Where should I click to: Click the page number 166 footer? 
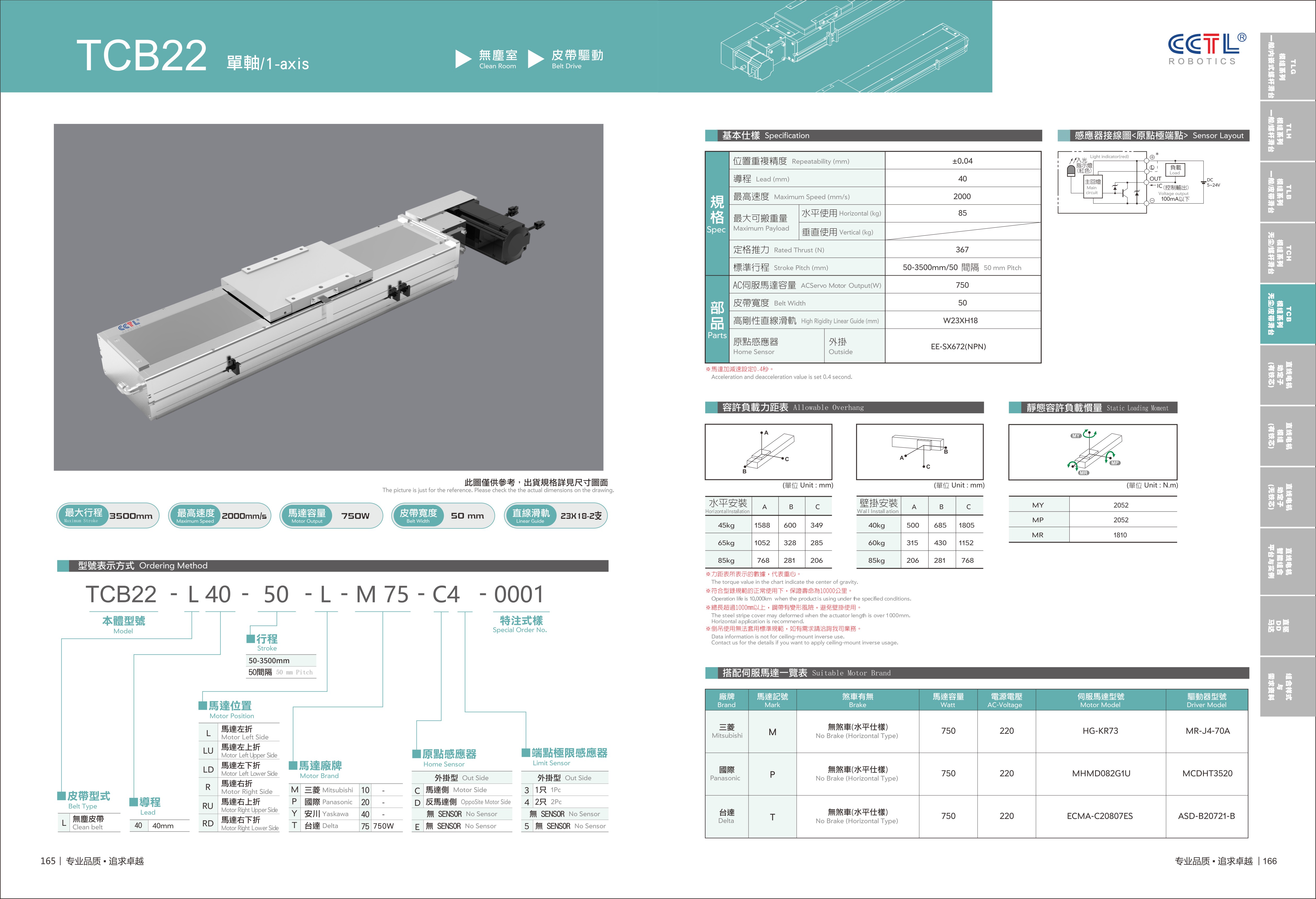(x=1269, y=861)
